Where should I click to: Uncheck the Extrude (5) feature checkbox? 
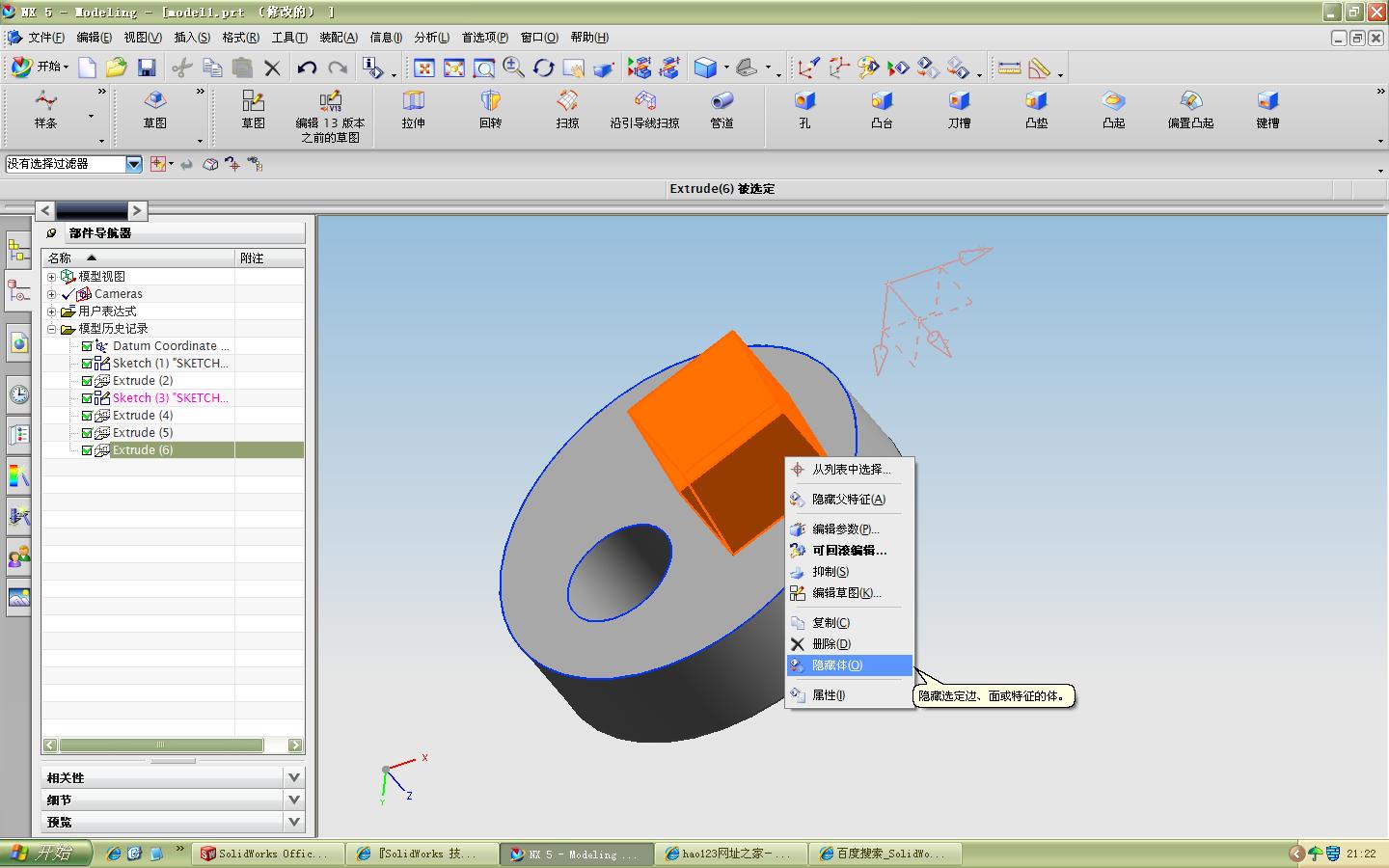(87, 433)
